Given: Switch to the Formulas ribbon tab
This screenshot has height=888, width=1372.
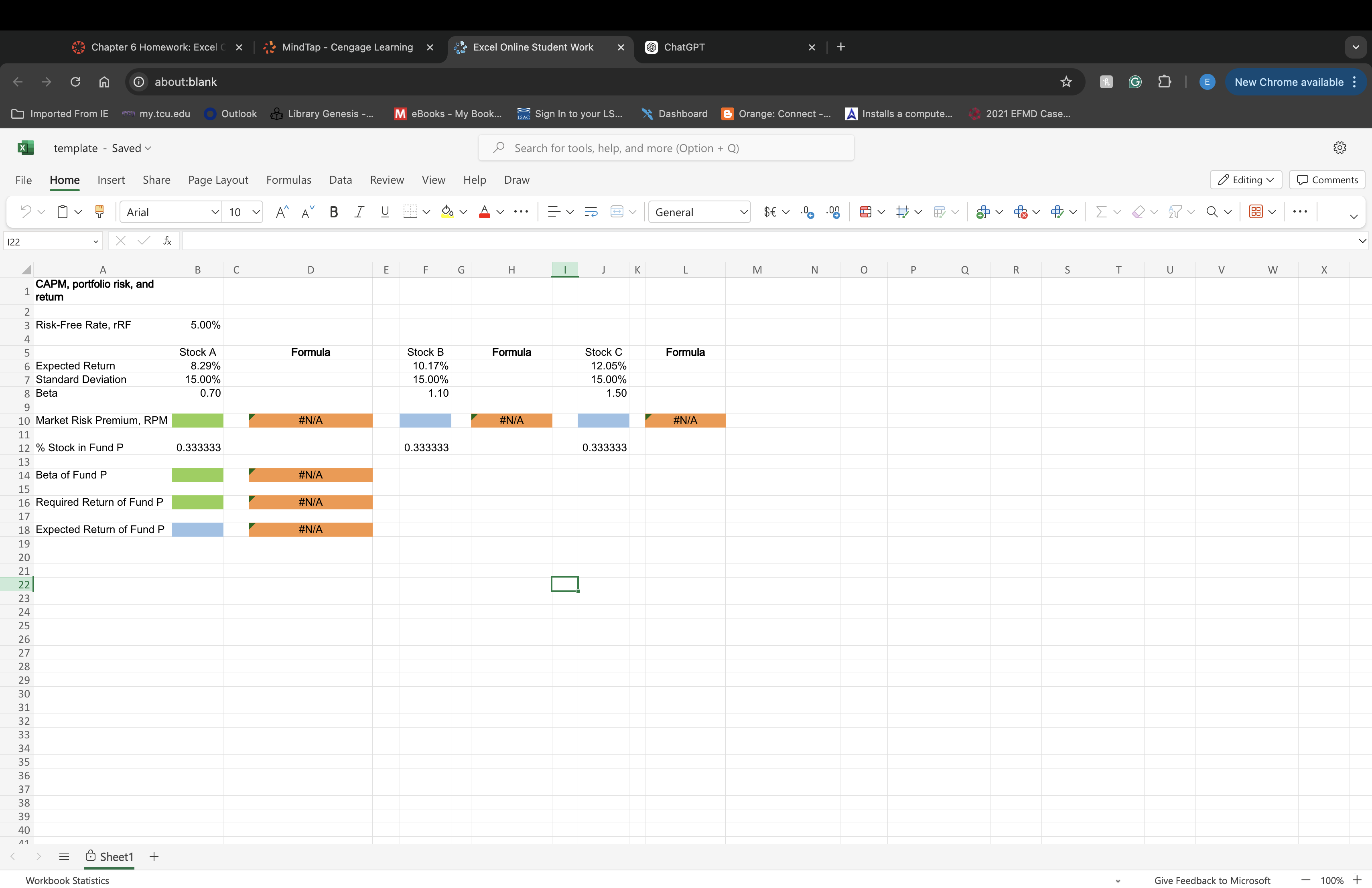Looking at the screenshot, I should [288, 180].
